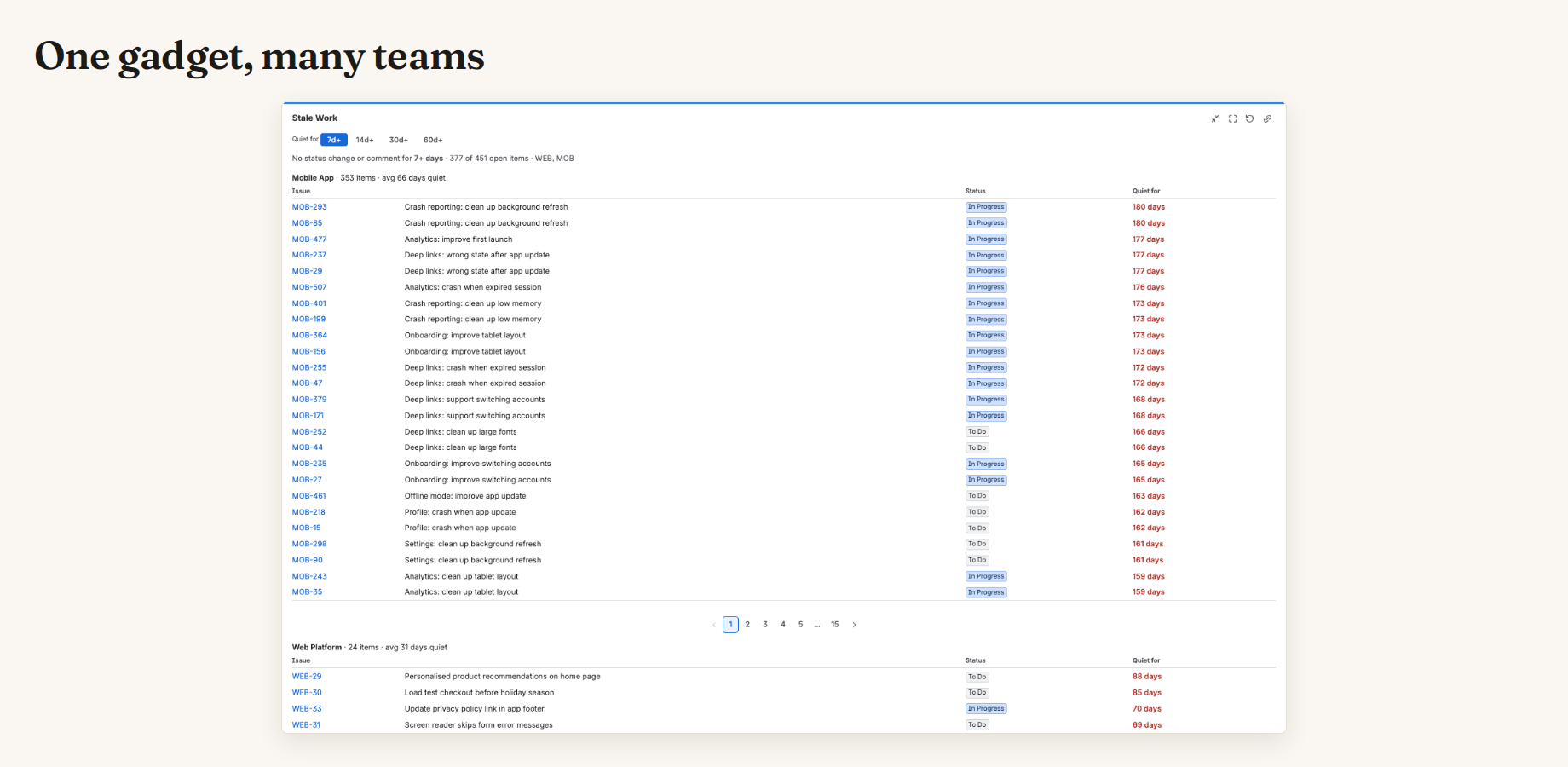This screenshot has height=767, width=1568.
Task: Open issue MOB-252
Action: tap(309, 432)
